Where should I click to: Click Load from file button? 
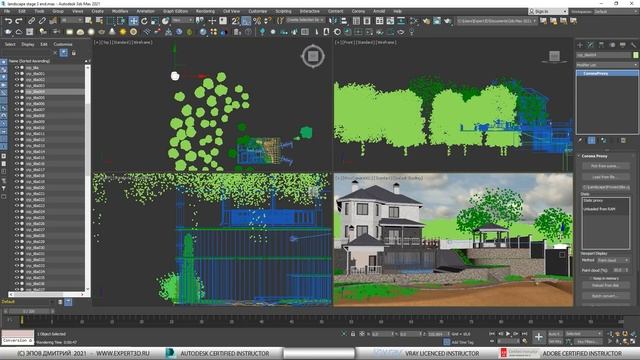click(605, 177)
